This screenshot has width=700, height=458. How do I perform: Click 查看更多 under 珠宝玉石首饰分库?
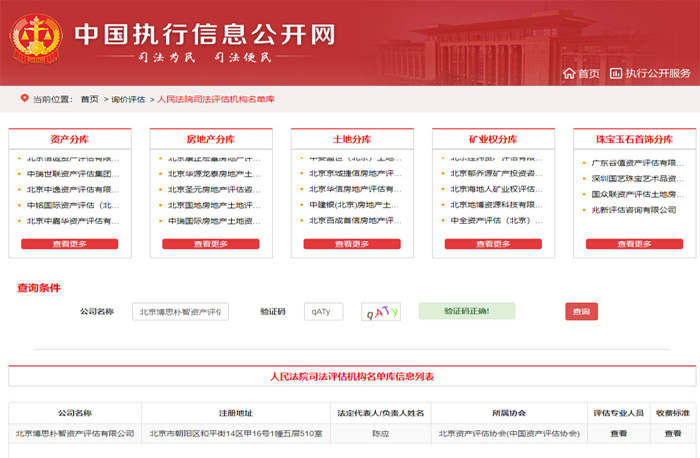pyautogui.click(x=632, y=243)
